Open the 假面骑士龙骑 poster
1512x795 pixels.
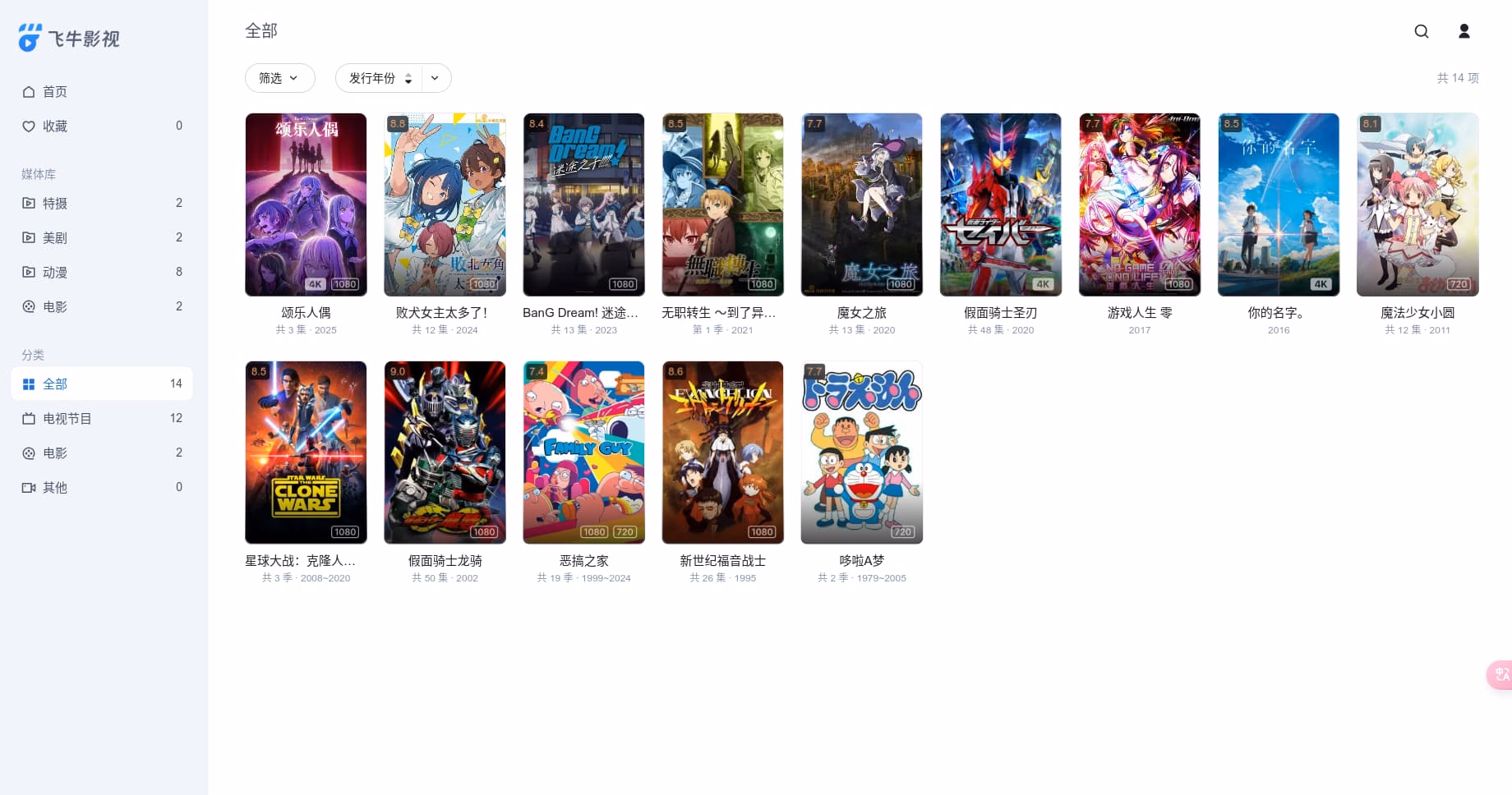(x=445, y=453)
